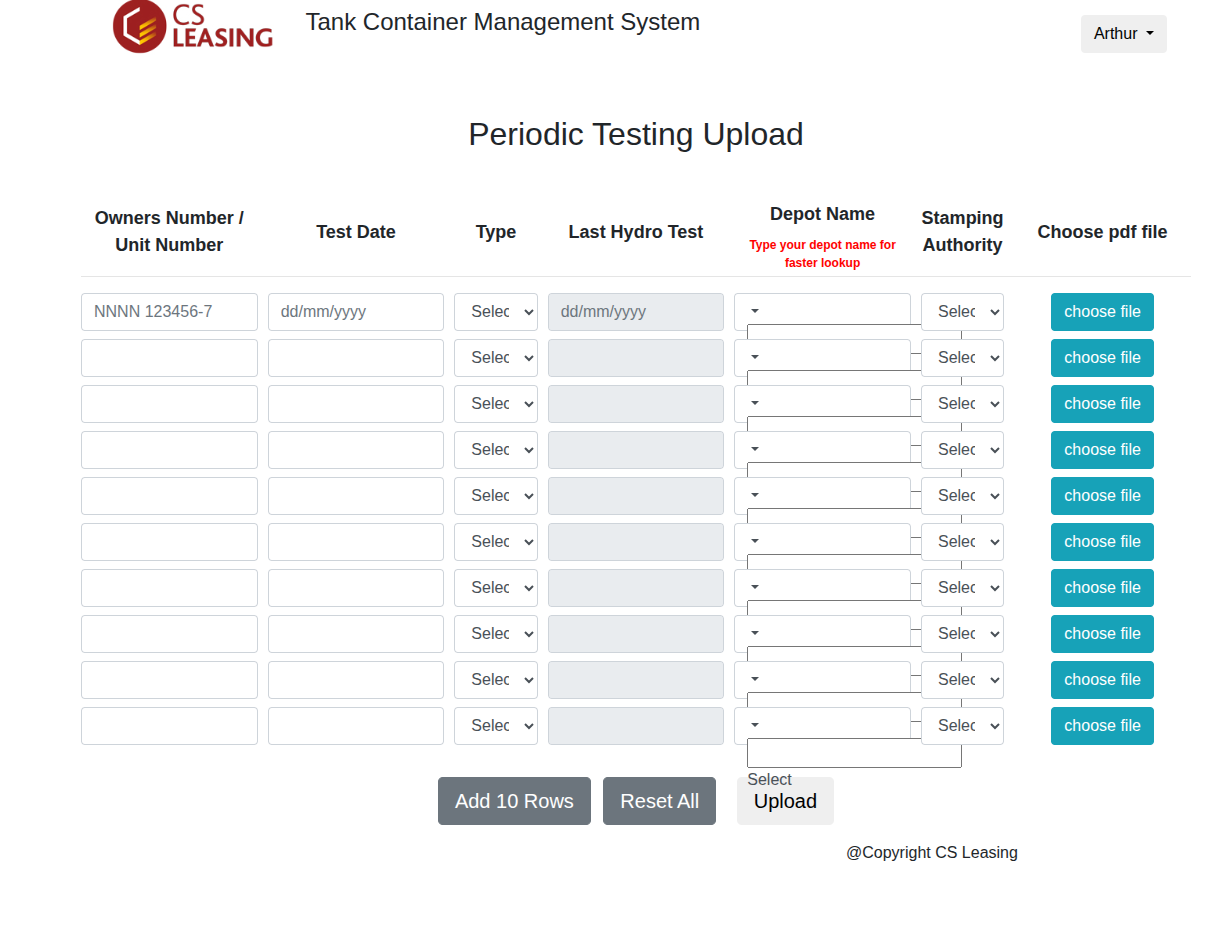The width and height of the screenshot is (1210, 933).
Task: Click the seventh row Test Date field
Action: [356, 588]
